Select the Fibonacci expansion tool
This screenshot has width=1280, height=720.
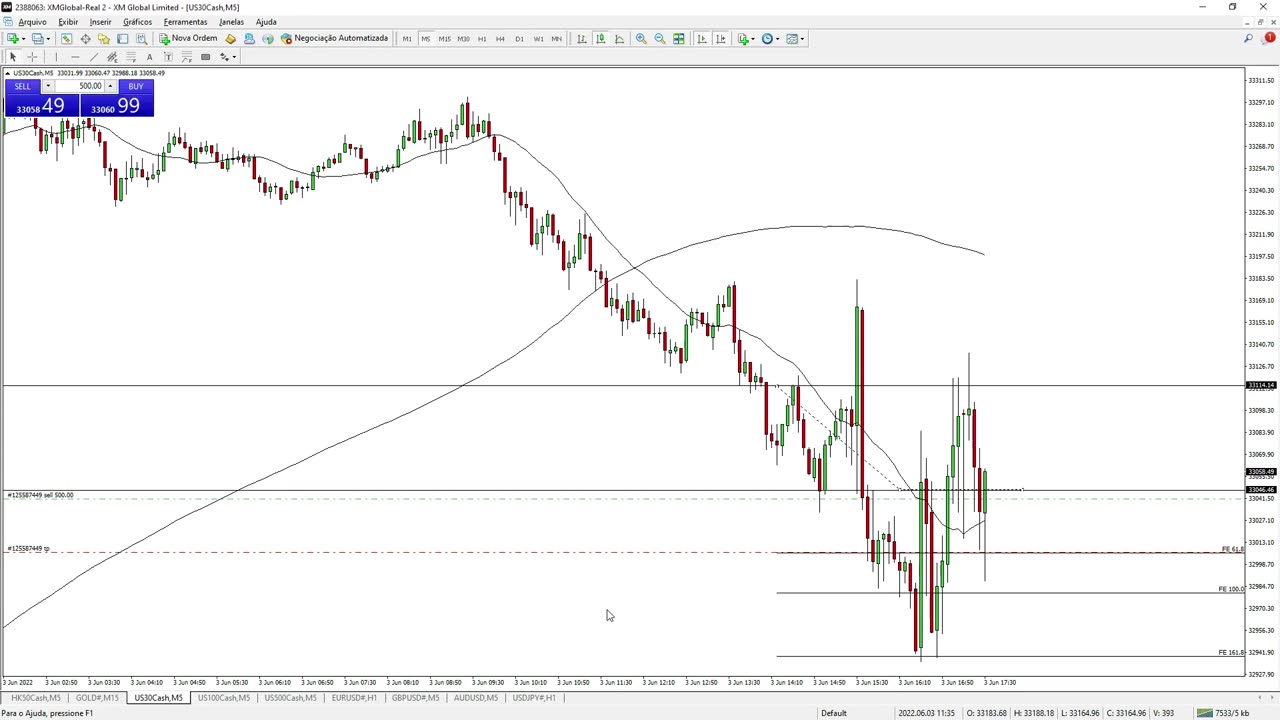[x=187, y=57]
